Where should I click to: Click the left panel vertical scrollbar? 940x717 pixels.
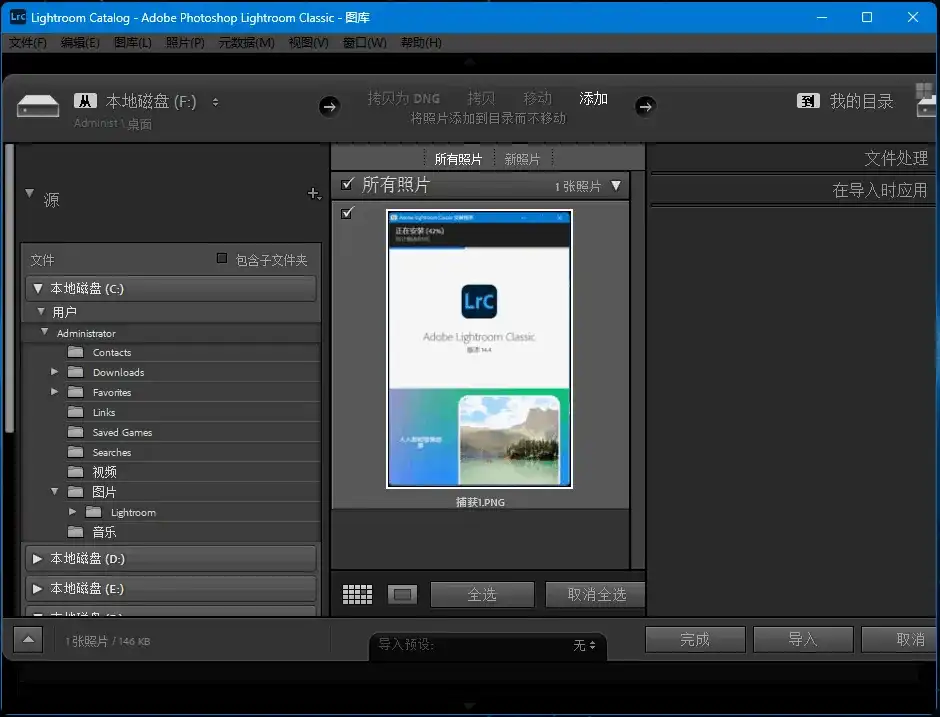[10, 290]
